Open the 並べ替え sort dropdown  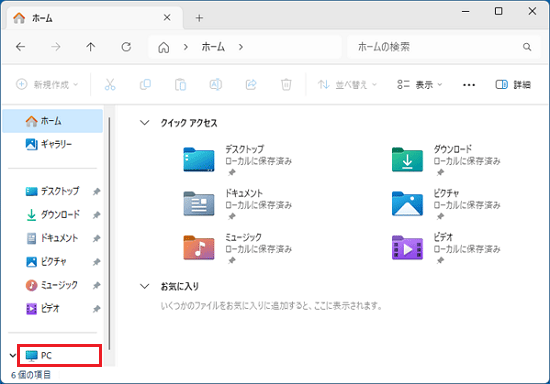tap(347, 85)
